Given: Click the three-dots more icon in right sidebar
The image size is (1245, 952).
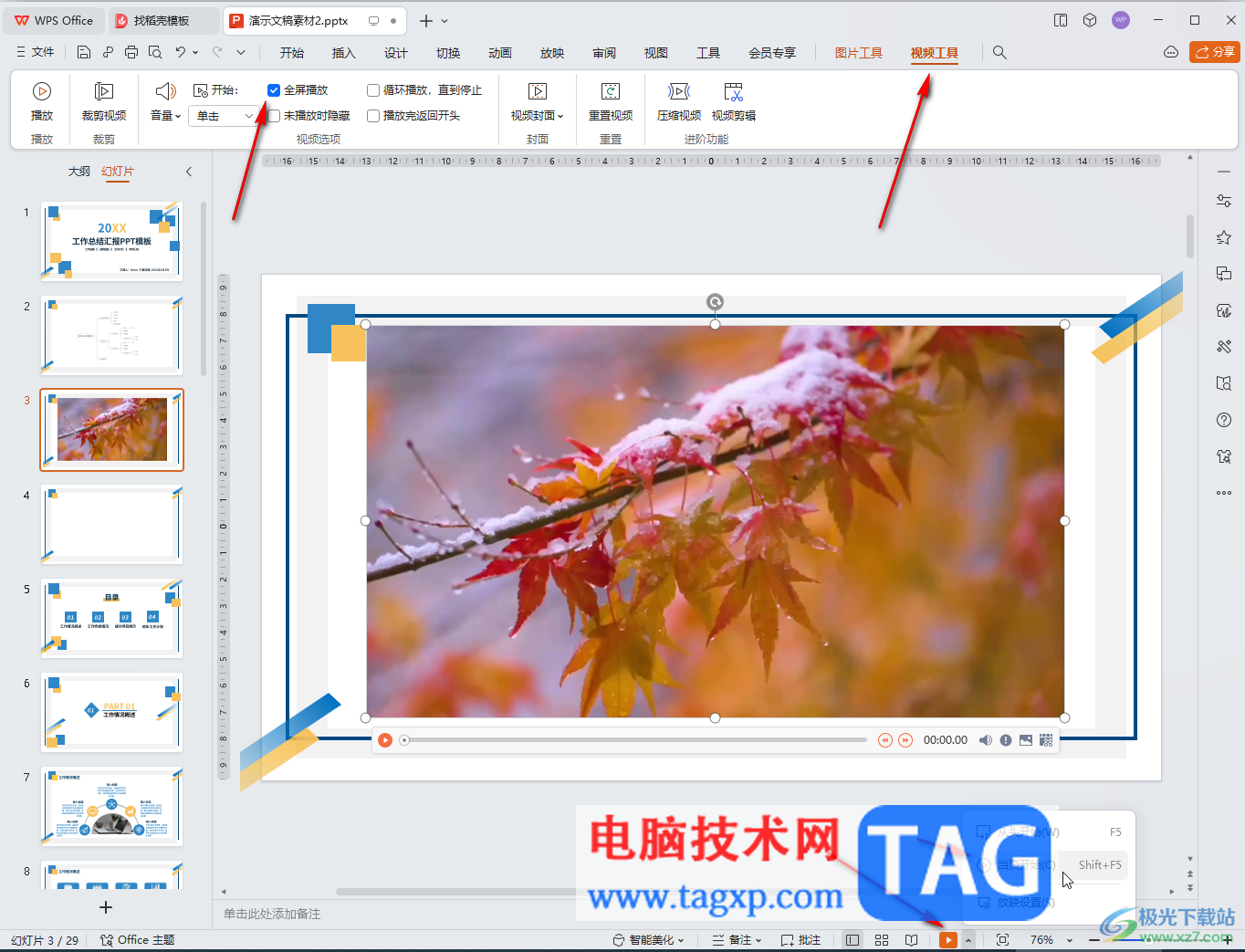Looking at the screenshot, I should click(x=1224, y=493).
